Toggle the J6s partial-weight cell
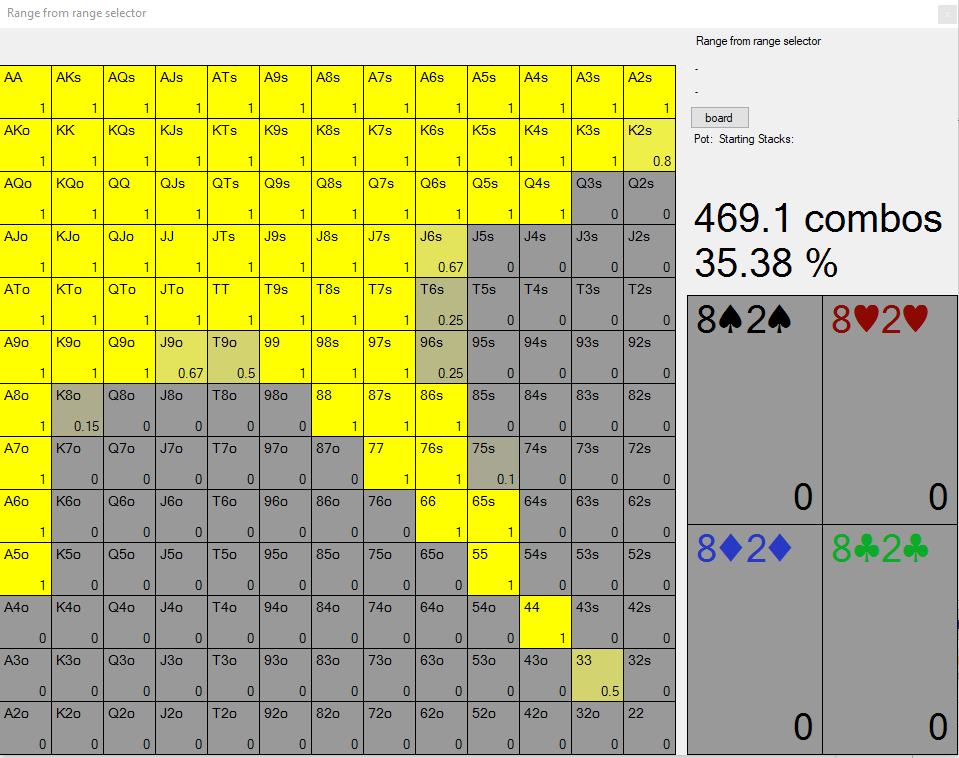This screenshot has width=959, height=758. coord(442,251)
